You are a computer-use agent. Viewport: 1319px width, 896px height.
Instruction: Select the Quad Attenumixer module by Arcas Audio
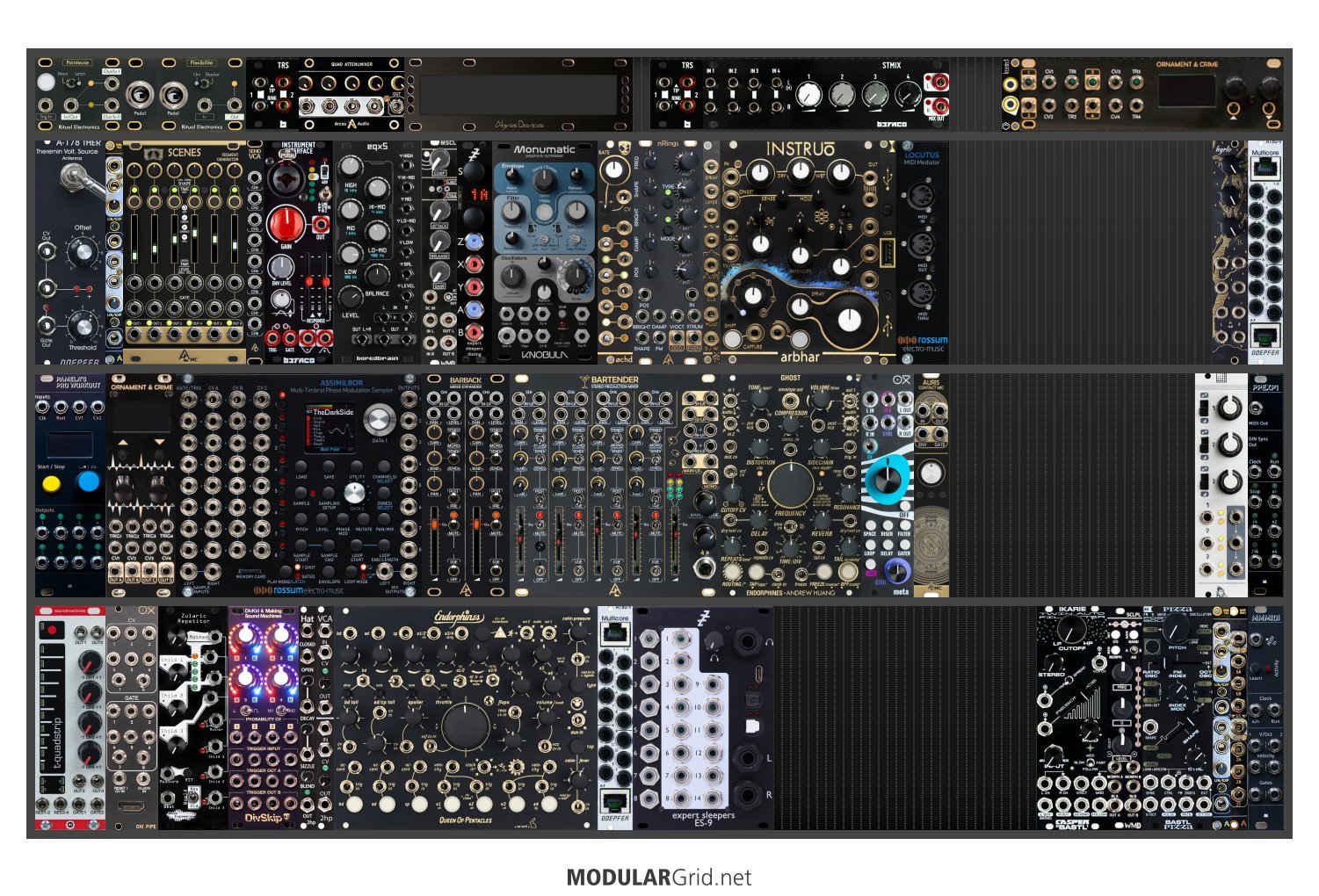click(351, 95)
